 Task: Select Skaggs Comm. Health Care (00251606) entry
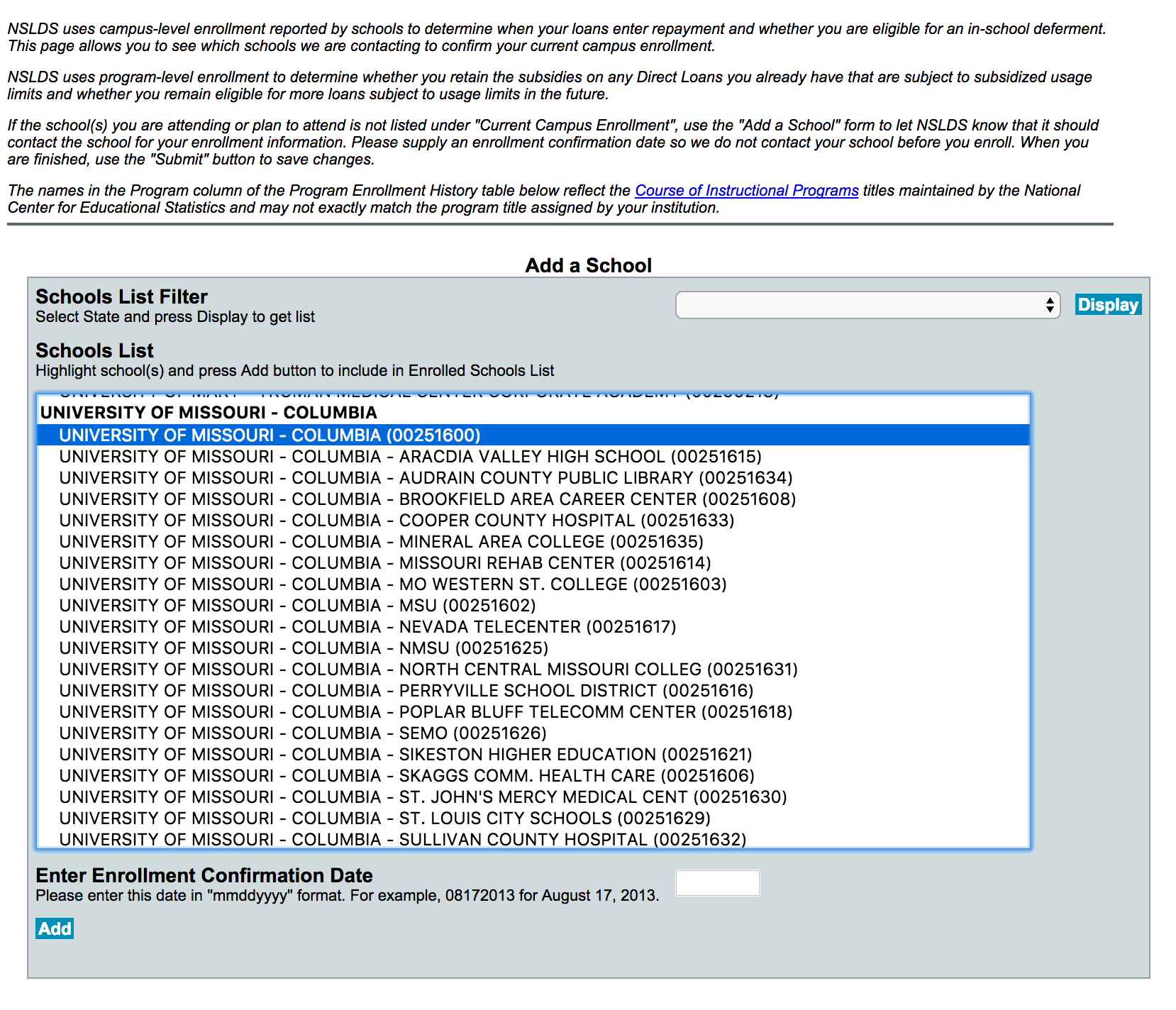pos(533,775)
